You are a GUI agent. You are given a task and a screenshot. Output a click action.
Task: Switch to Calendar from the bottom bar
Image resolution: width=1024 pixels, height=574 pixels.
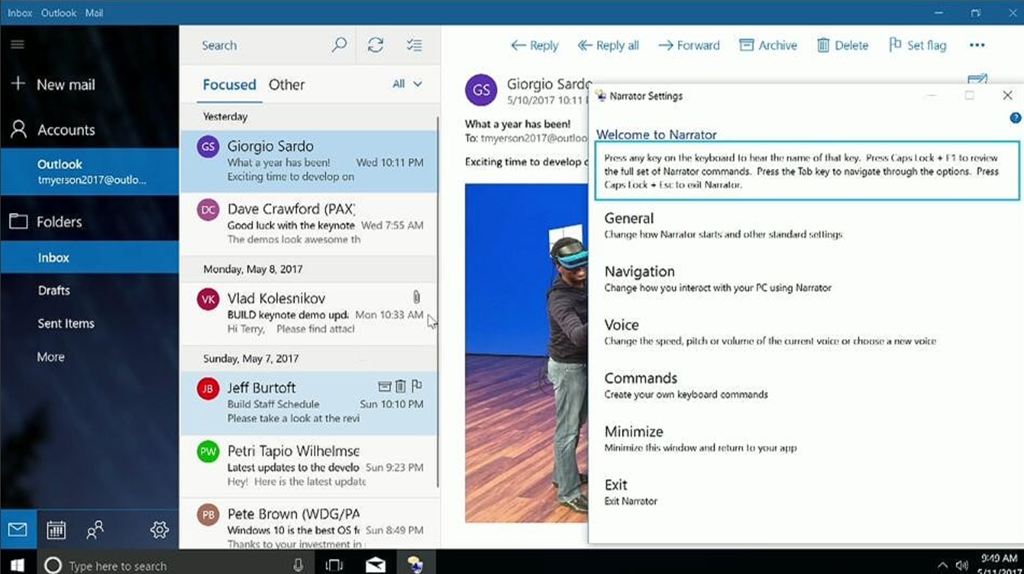pos(56,530)
